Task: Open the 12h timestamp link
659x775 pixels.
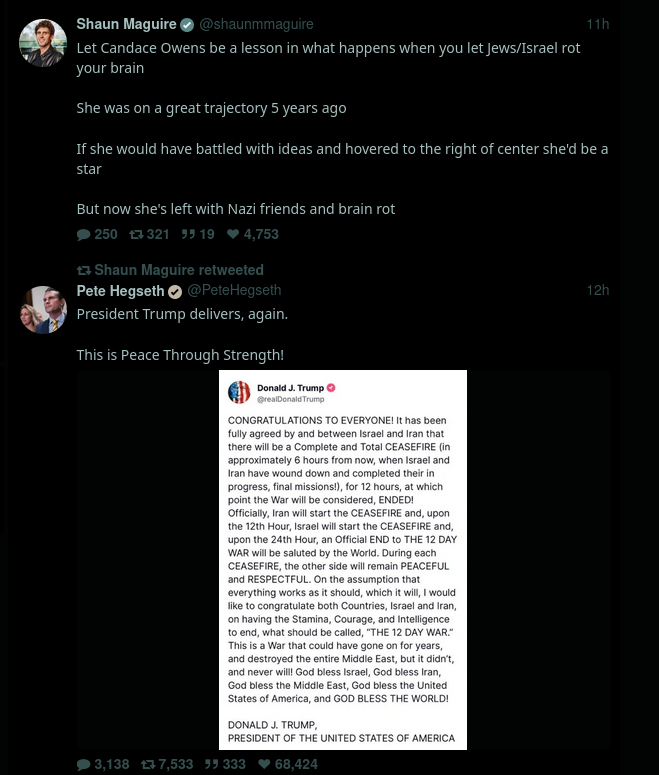Action: [x=598, y=290]
